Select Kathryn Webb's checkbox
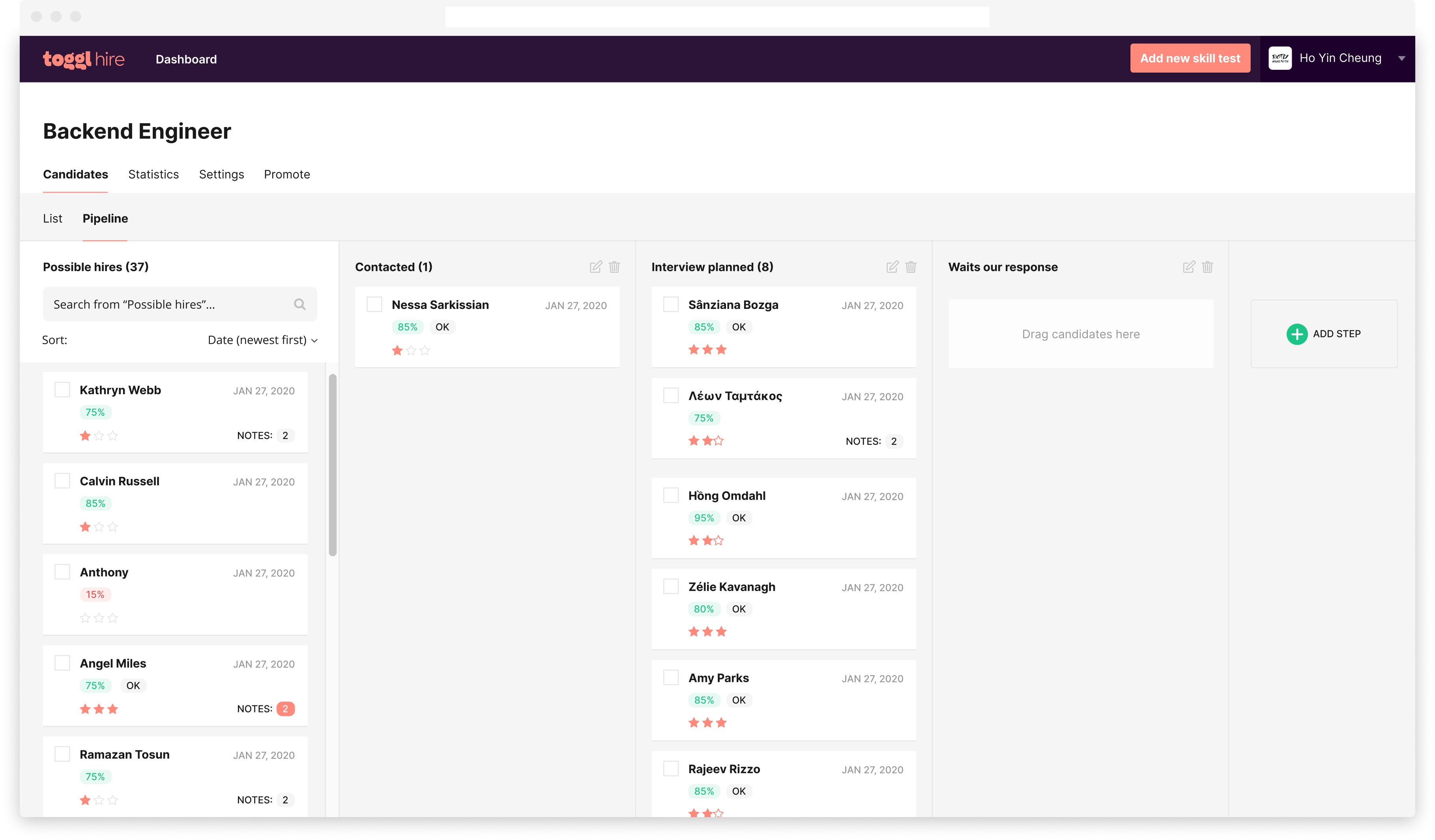 pyautogui.click(x=62, y=389)
